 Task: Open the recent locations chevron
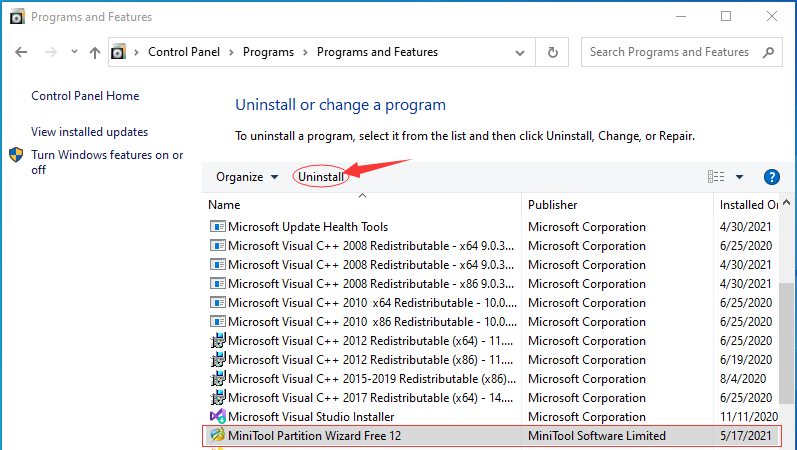point(74,51)
